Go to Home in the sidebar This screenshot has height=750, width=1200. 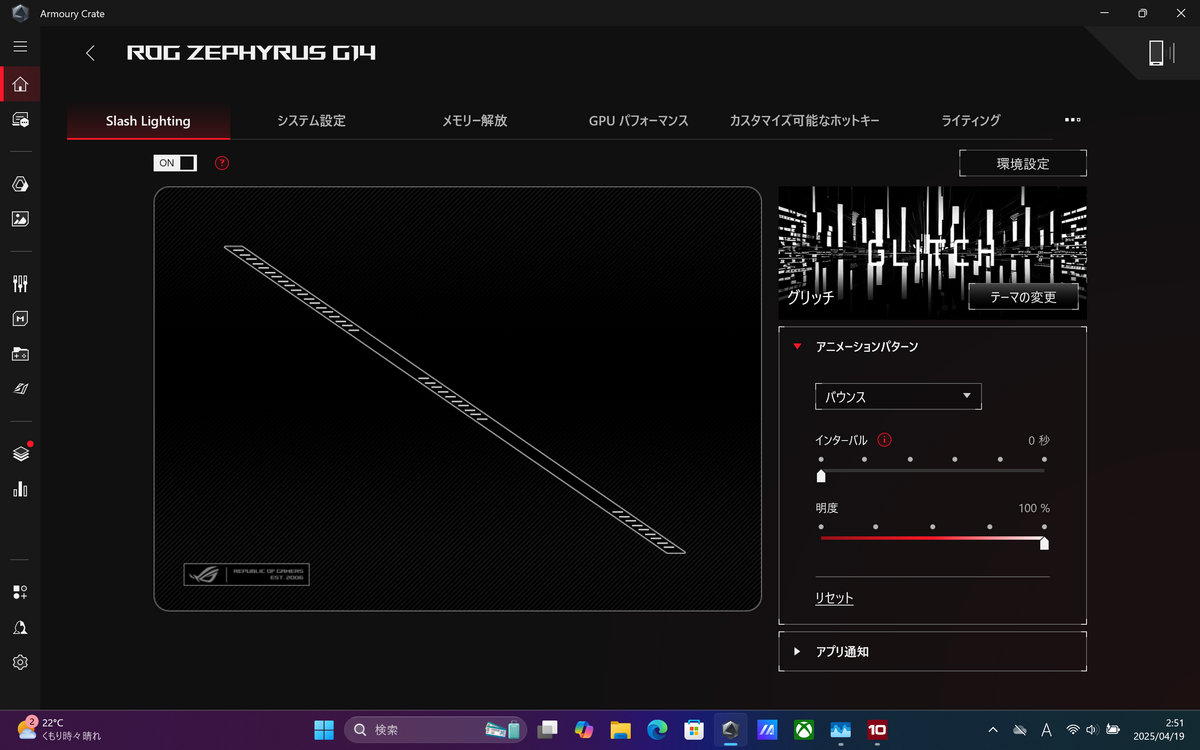[x=20, y=84]
